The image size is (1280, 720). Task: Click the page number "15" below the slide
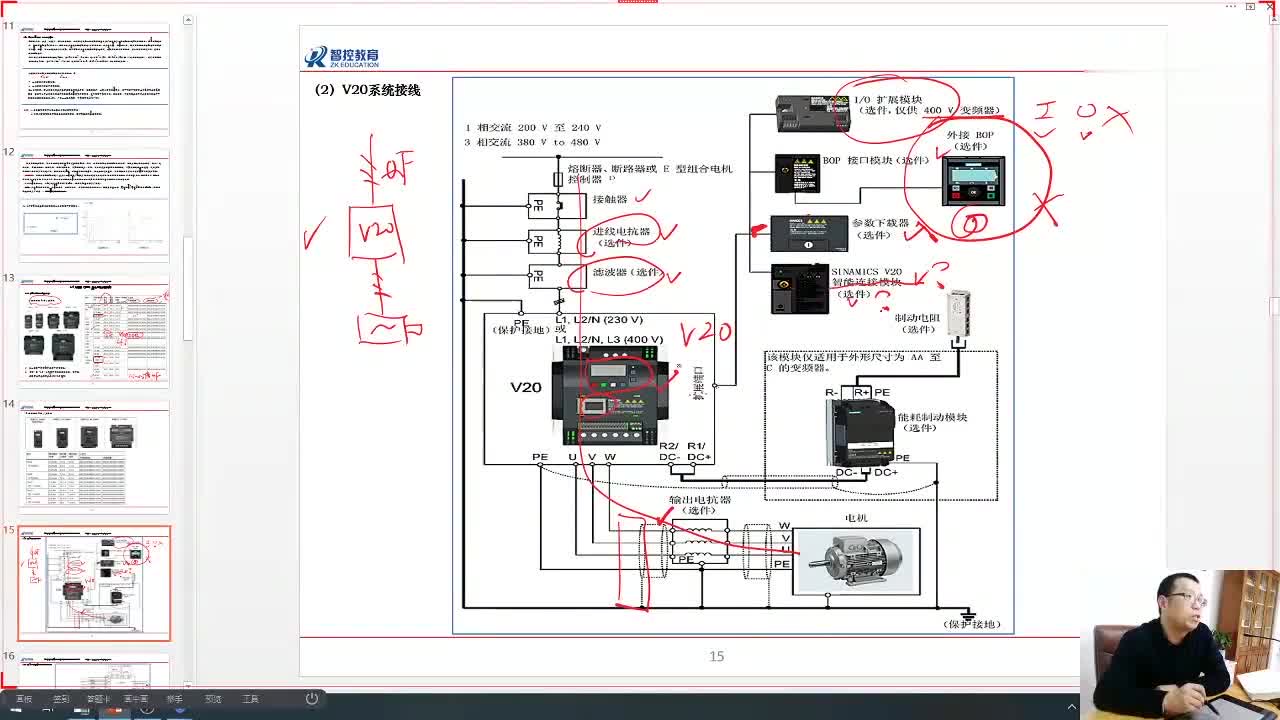pos(716,656)
